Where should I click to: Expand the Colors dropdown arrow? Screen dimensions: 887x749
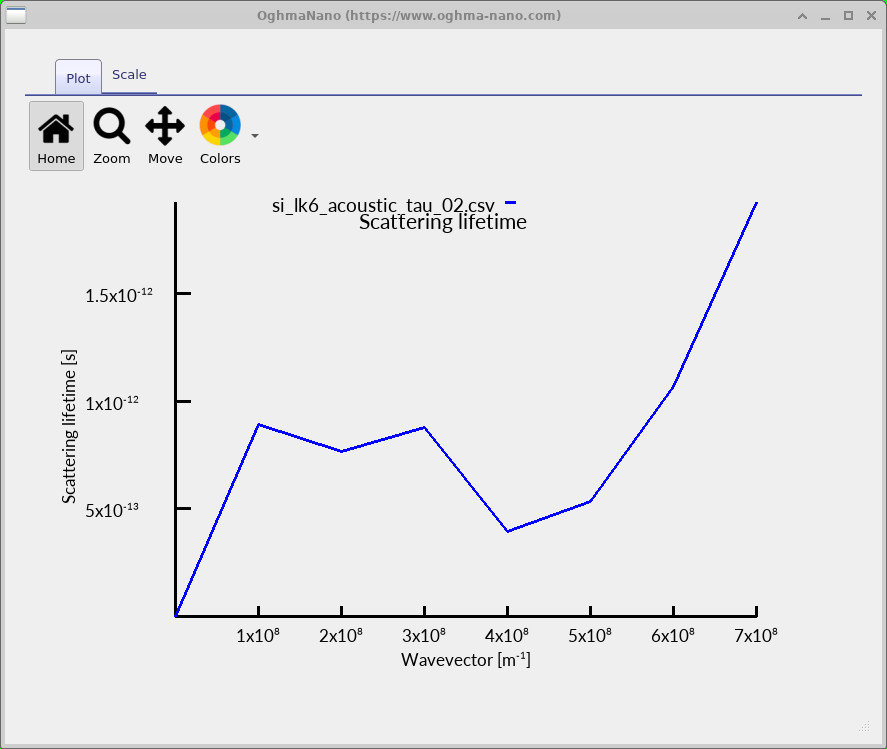[x=255, y=136]
